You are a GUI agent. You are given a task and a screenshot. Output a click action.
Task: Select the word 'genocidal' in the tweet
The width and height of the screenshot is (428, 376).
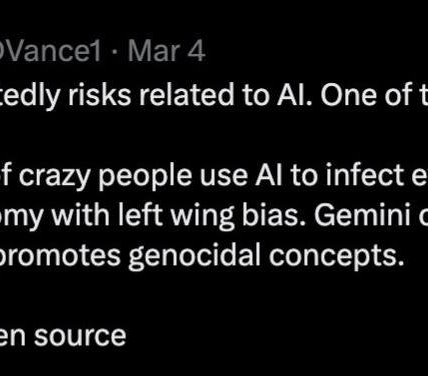point(195,257)
